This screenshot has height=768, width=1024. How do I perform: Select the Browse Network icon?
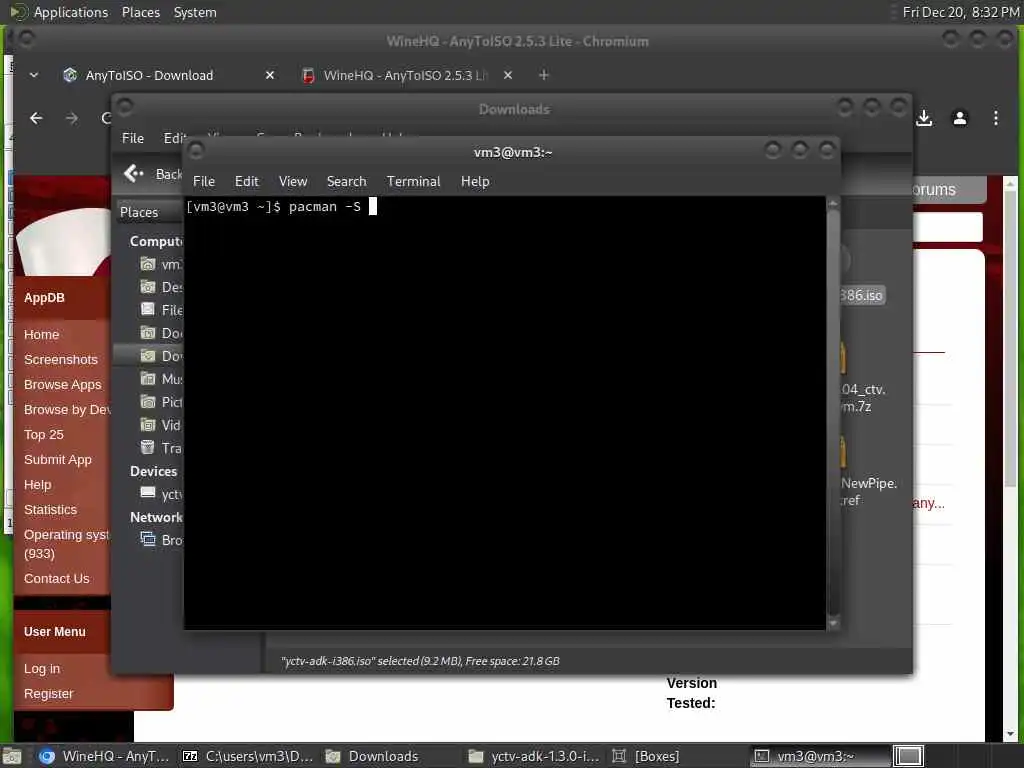(x=148, y=539)
